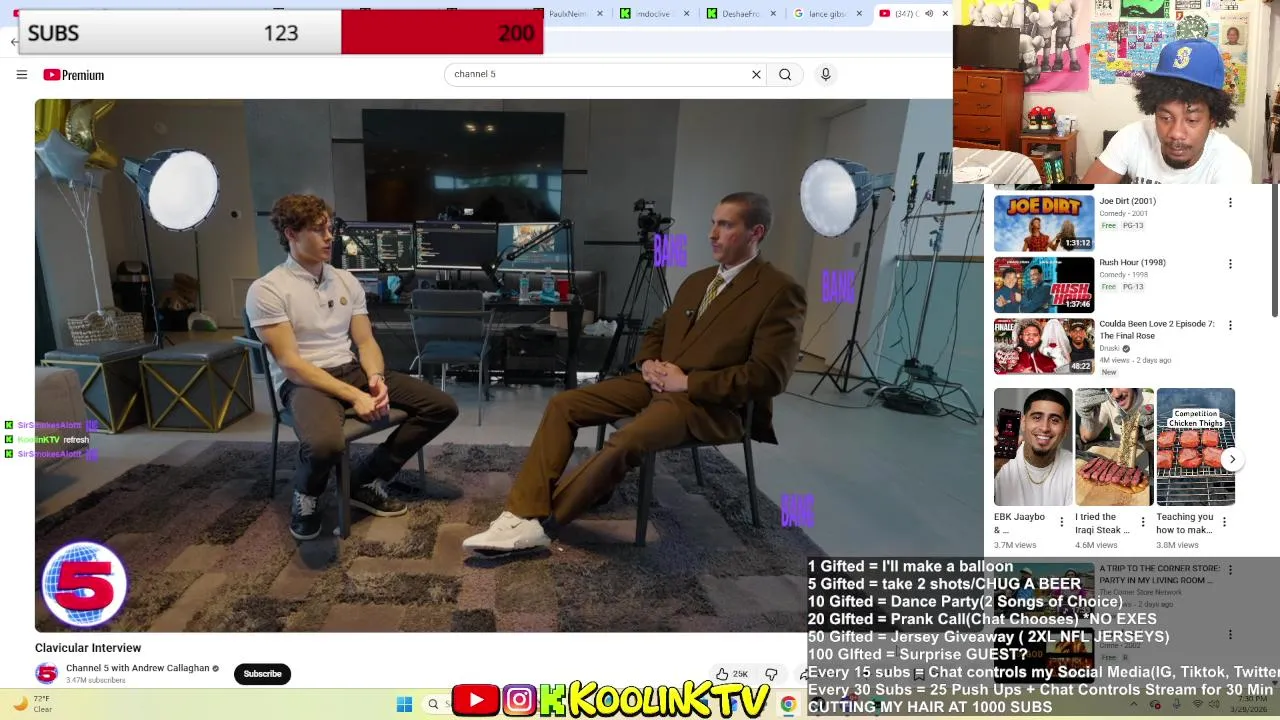Click the Coulda Been Love 48:22 thumbnail
The height and width of the screenshot is (720, 1280).
(x=1044, y=346)
